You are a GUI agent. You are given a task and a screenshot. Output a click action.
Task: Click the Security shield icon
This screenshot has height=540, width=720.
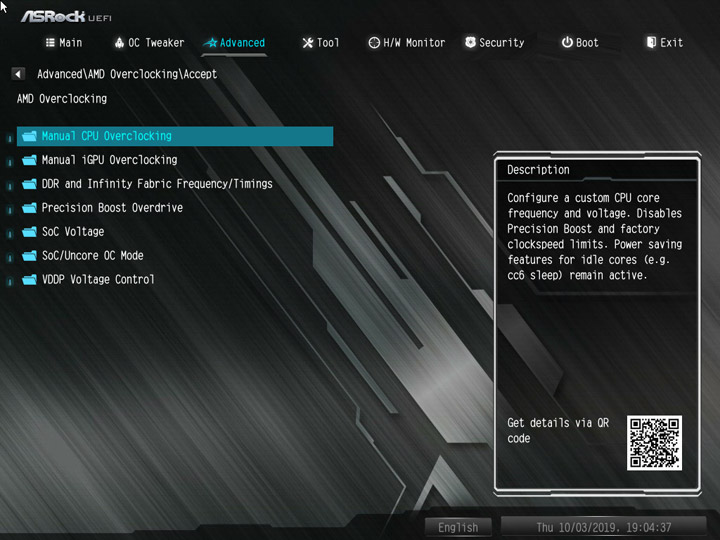[x=470, y=42]
